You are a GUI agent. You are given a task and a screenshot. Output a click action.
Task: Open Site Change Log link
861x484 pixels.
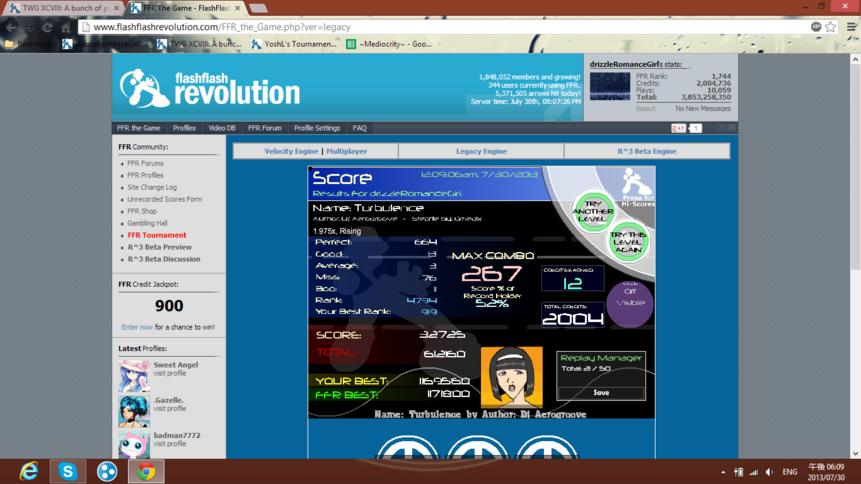pos(152,187)
